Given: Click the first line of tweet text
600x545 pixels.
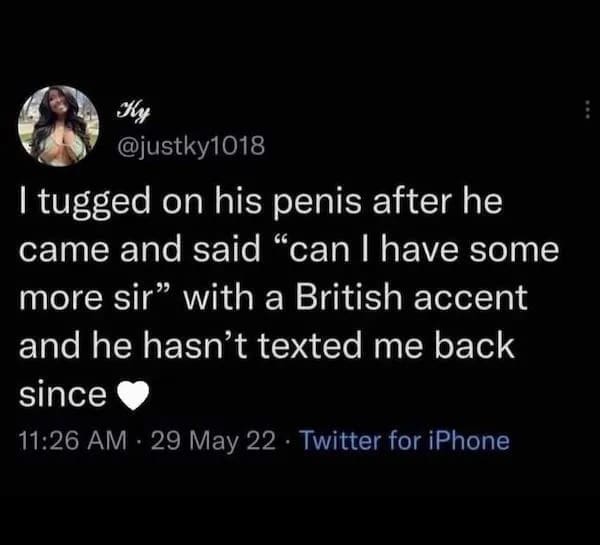Looking at the screenshot, I should [261, 204].
